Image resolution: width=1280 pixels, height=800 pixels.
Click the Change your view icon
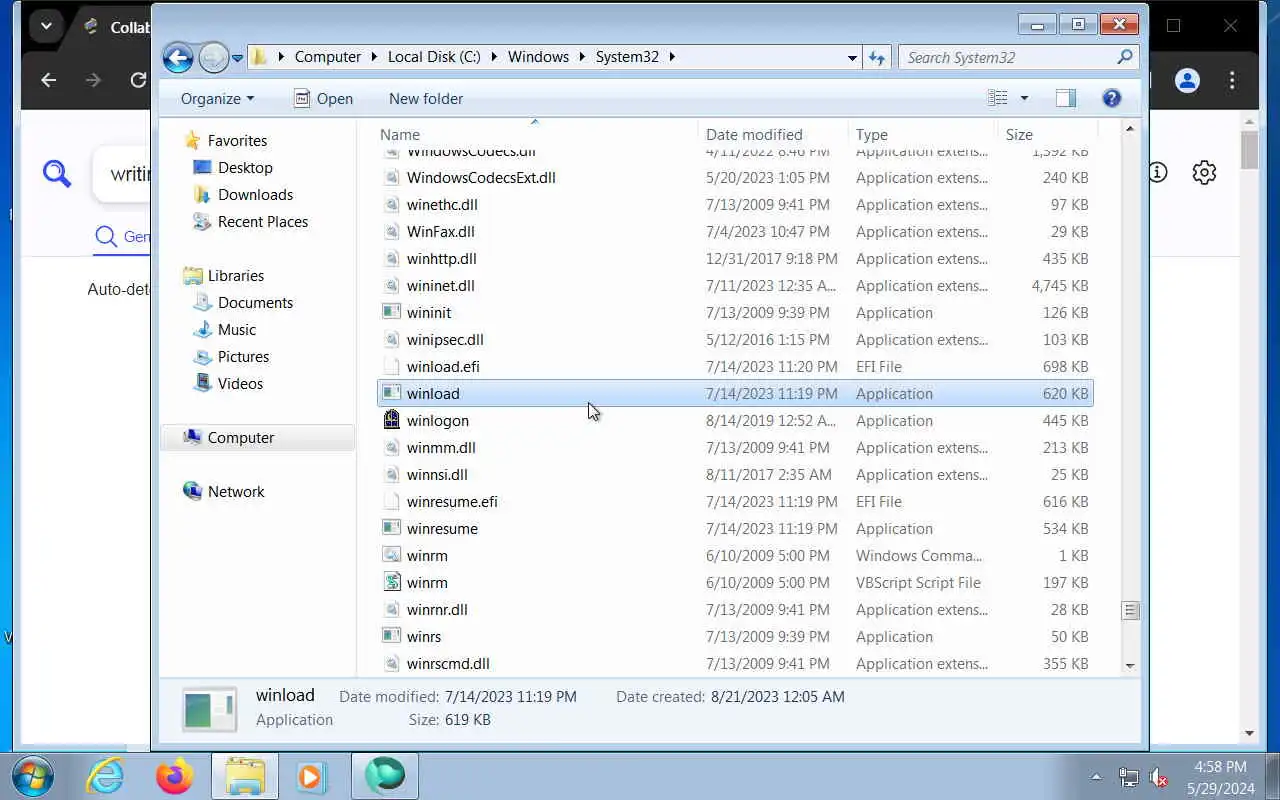tap(997, 98)
